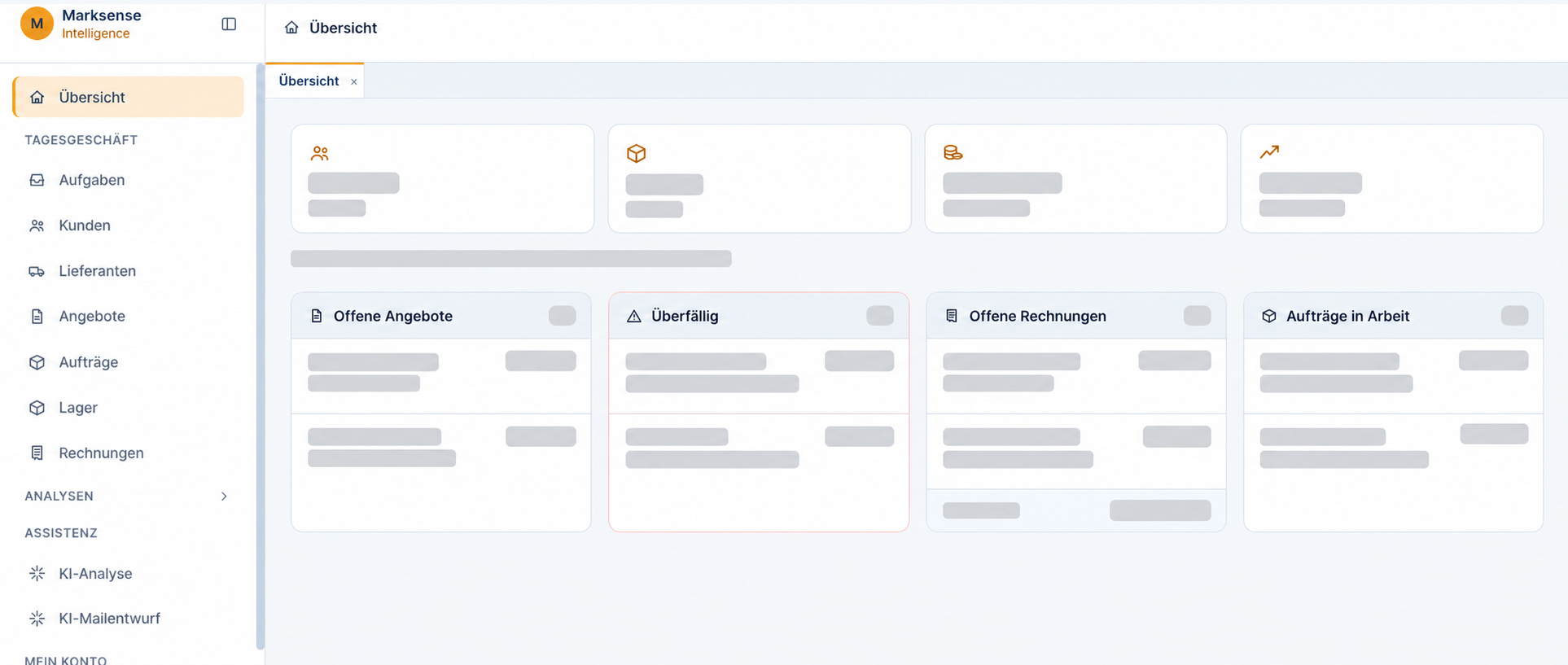The height and width of the screenshot is (665, 1568).
Task: Select the Angebote document icon in sidebar
Action: pos(37,317)
